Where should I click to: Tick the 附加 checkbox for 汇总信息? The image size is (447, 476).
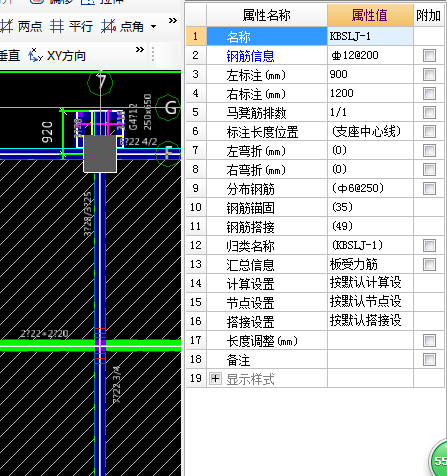[x=429, y=264]
